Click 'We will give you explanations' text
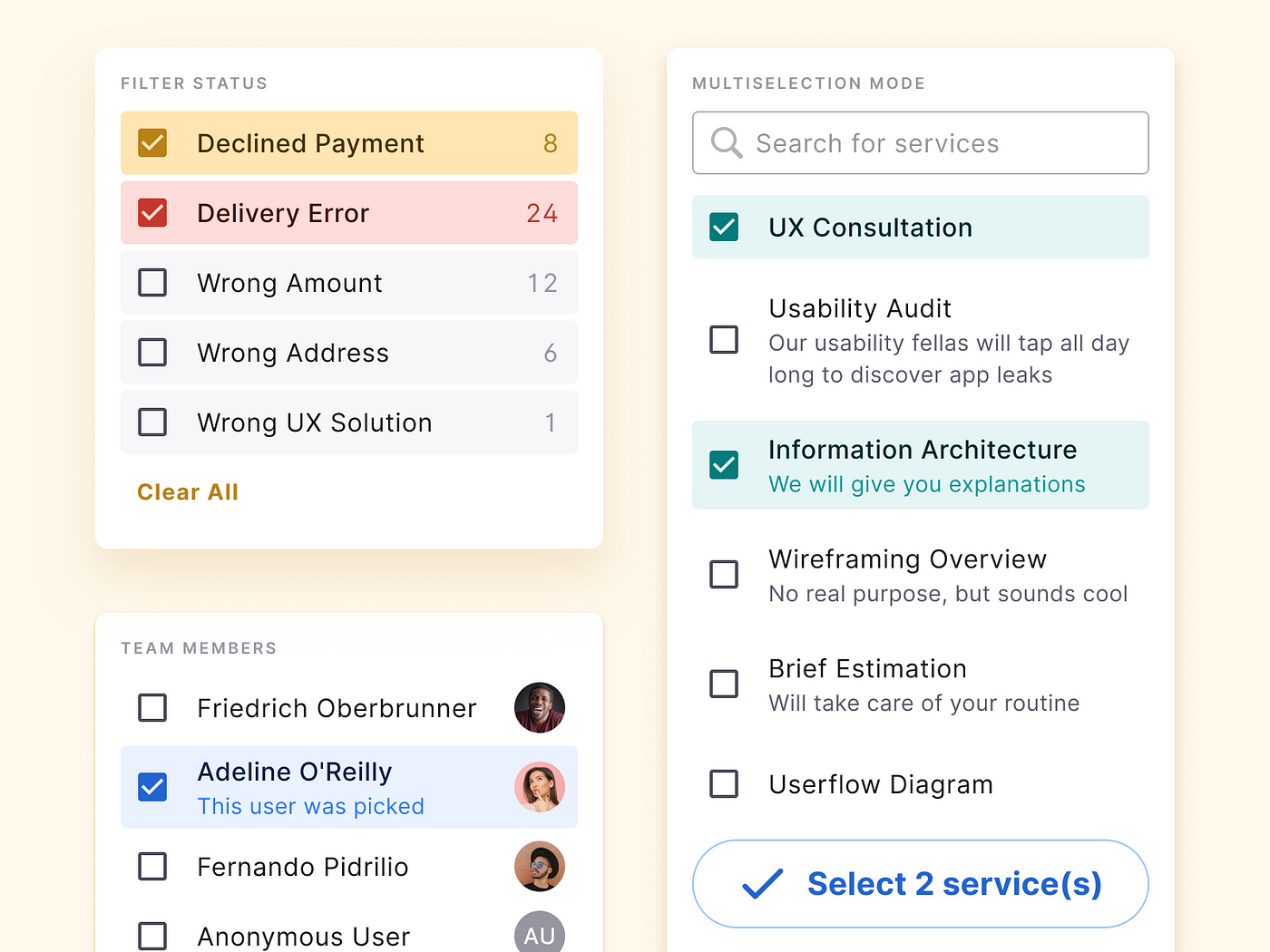1270x952 pixels. click(927, 485)
